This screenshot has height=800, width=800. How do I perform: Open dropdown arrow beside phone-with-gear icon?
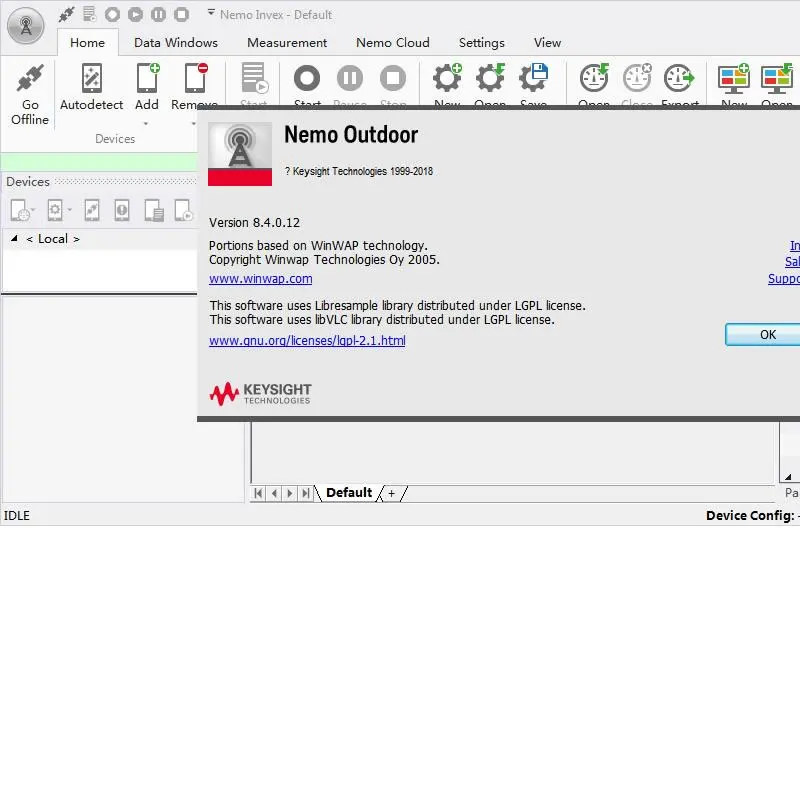point(69,210)
